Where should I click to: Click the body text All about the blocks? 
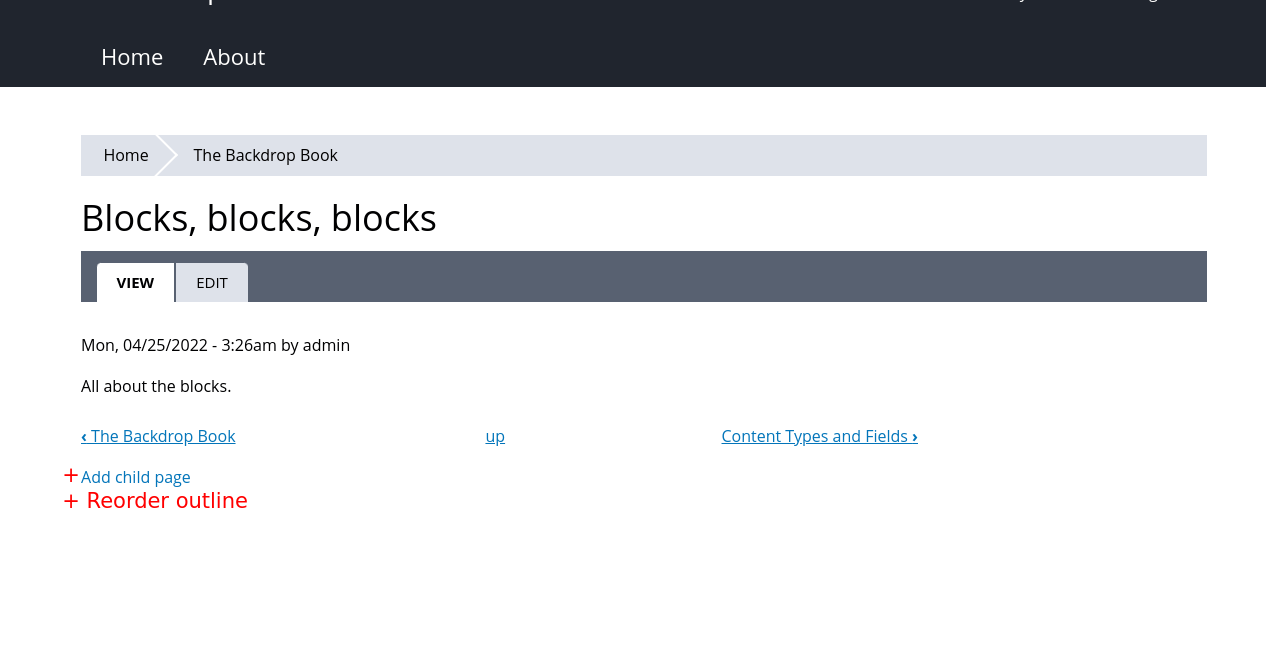tap(155, 384)
